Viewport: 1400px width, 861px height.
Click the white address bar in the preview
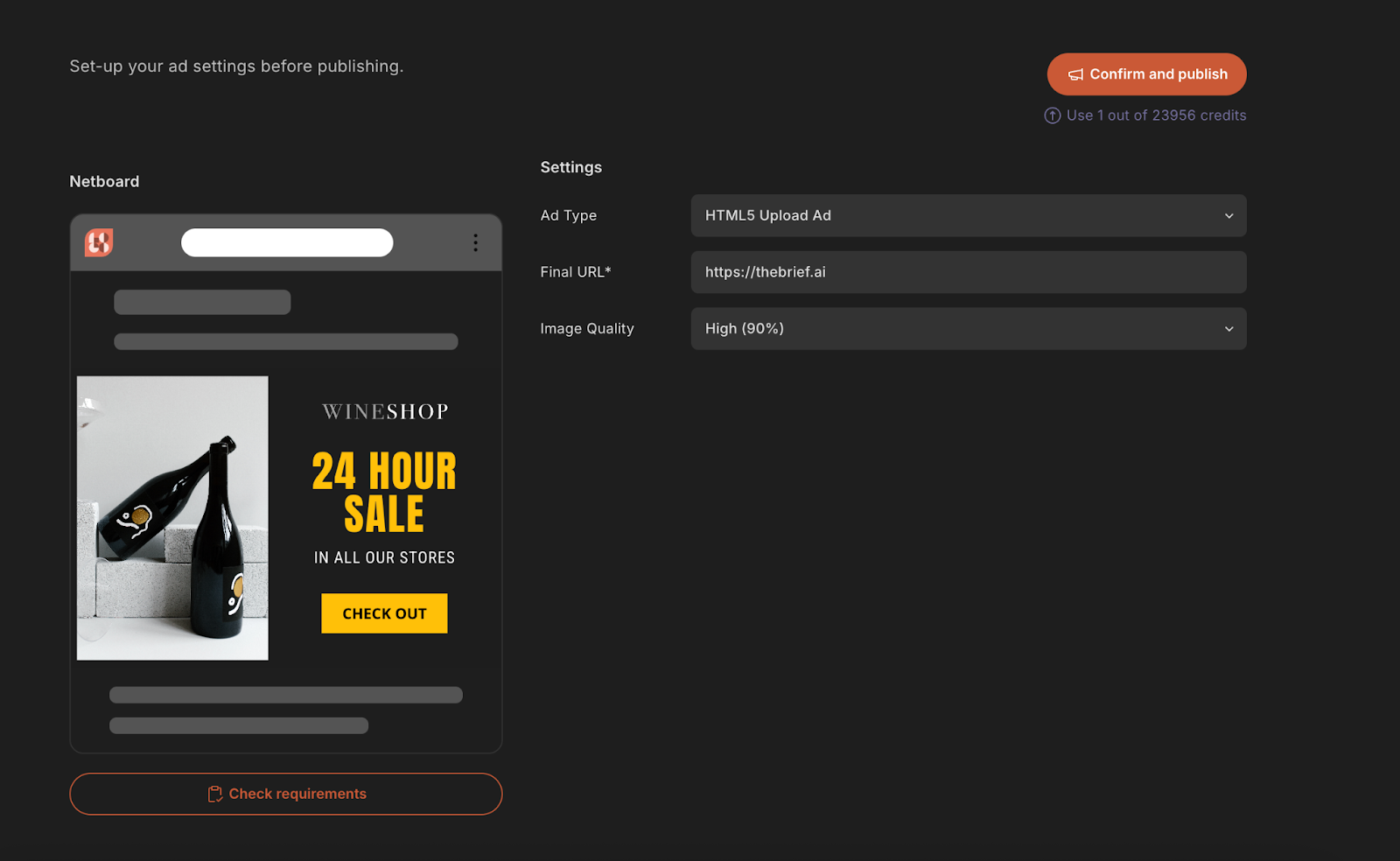click(287, 242)
